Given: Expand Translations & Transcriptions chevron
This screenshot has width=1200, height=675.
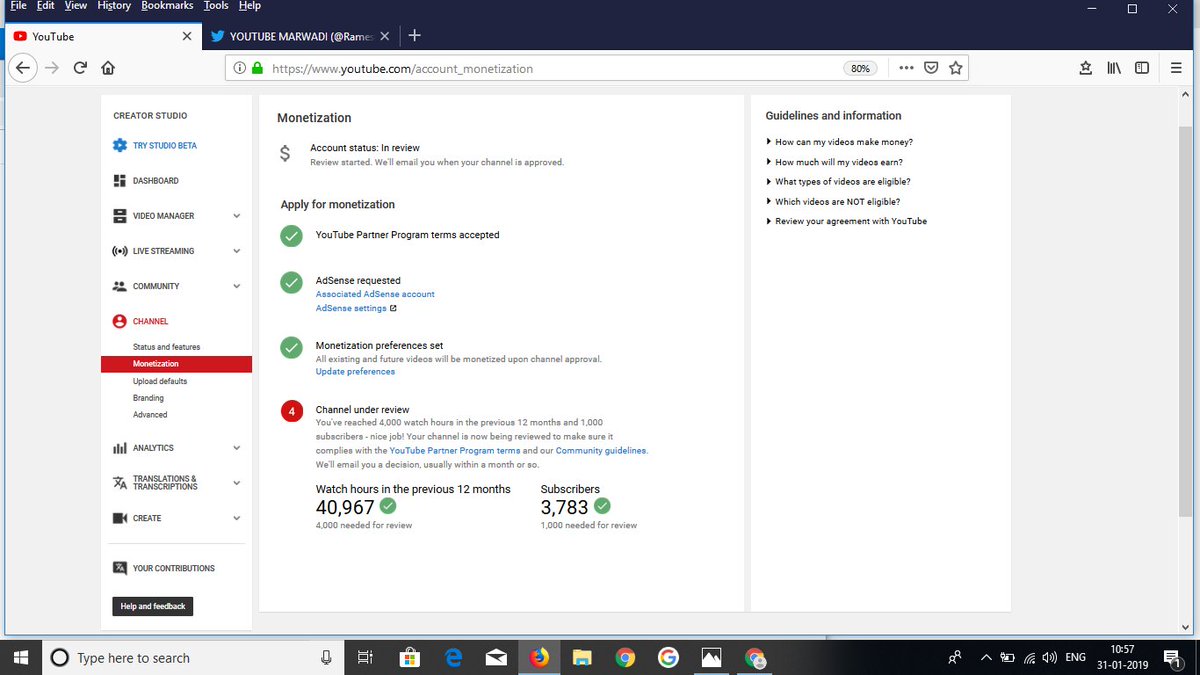Looking at the screenshot, I should pyautogui.click(x=237, y=483).
